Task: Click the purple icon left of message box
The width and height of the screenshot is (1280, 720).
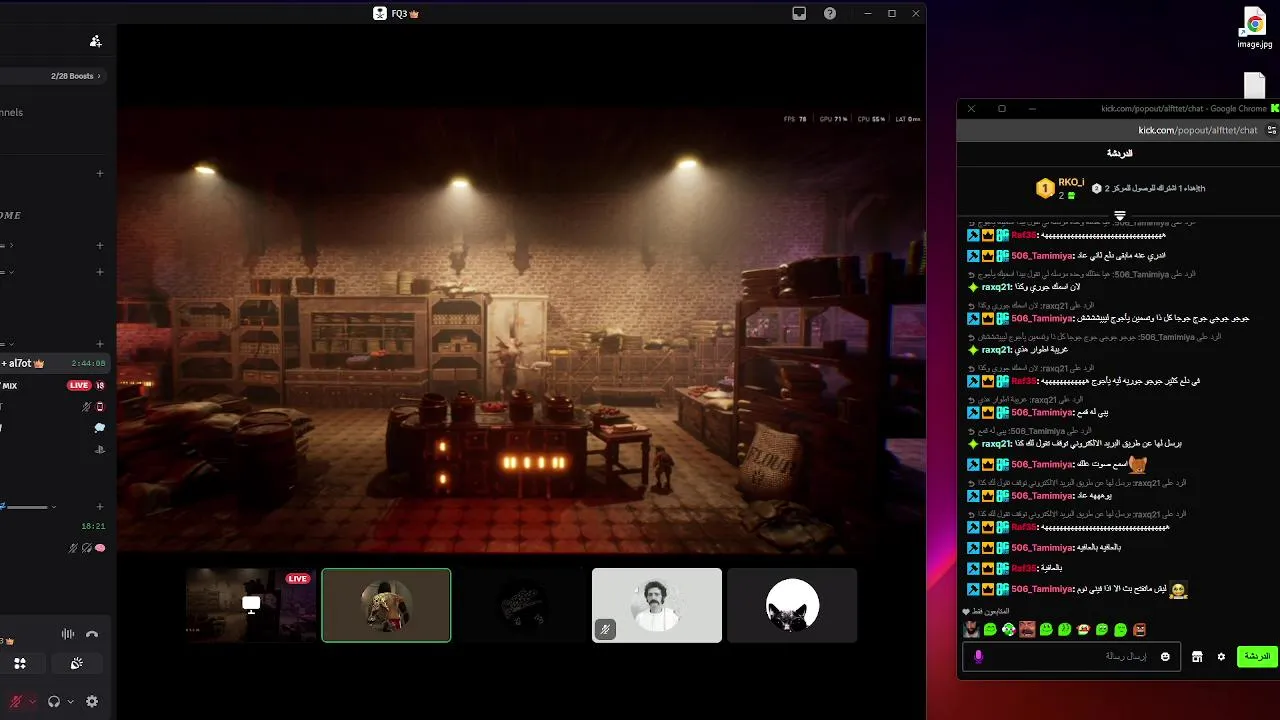Action: [978, 657]
